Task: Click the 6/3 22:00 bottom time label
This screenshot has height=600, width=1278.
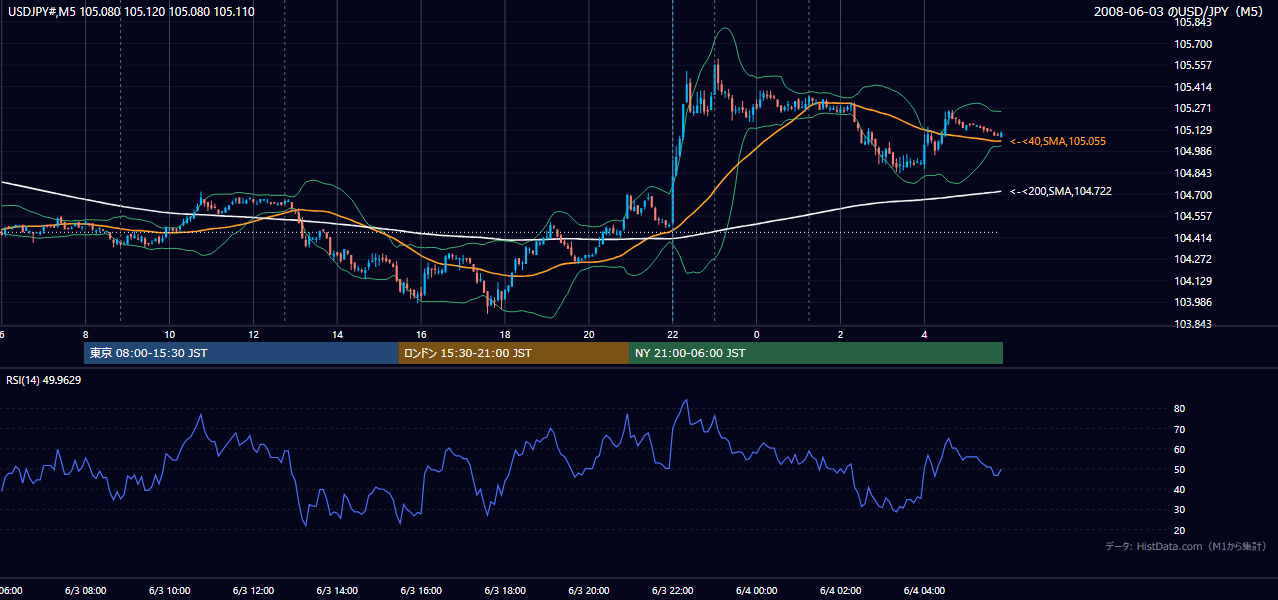Action: 673,591
